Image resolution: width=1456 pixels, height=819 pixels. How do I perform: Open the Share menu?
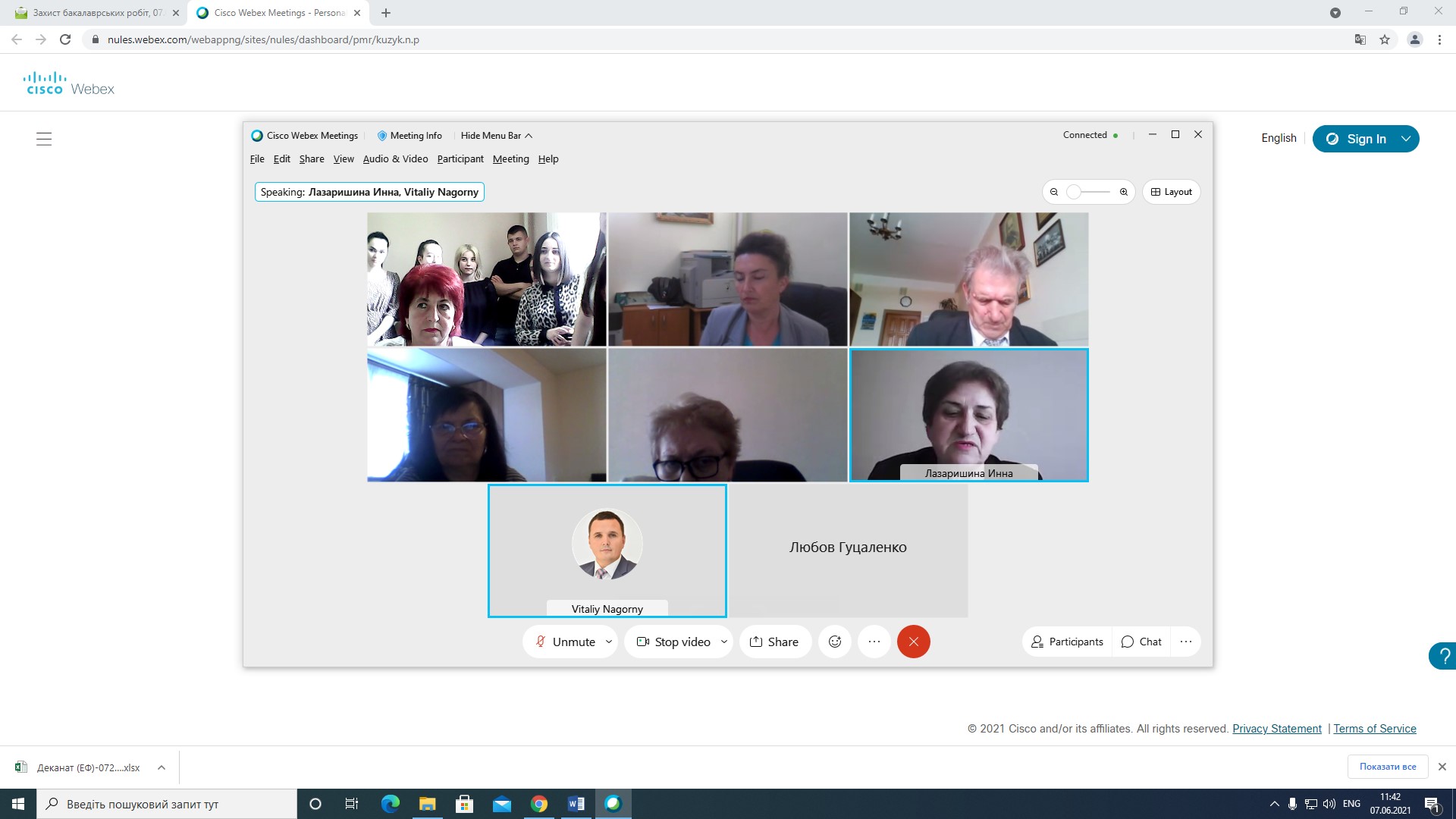click(x=312, y=158)
